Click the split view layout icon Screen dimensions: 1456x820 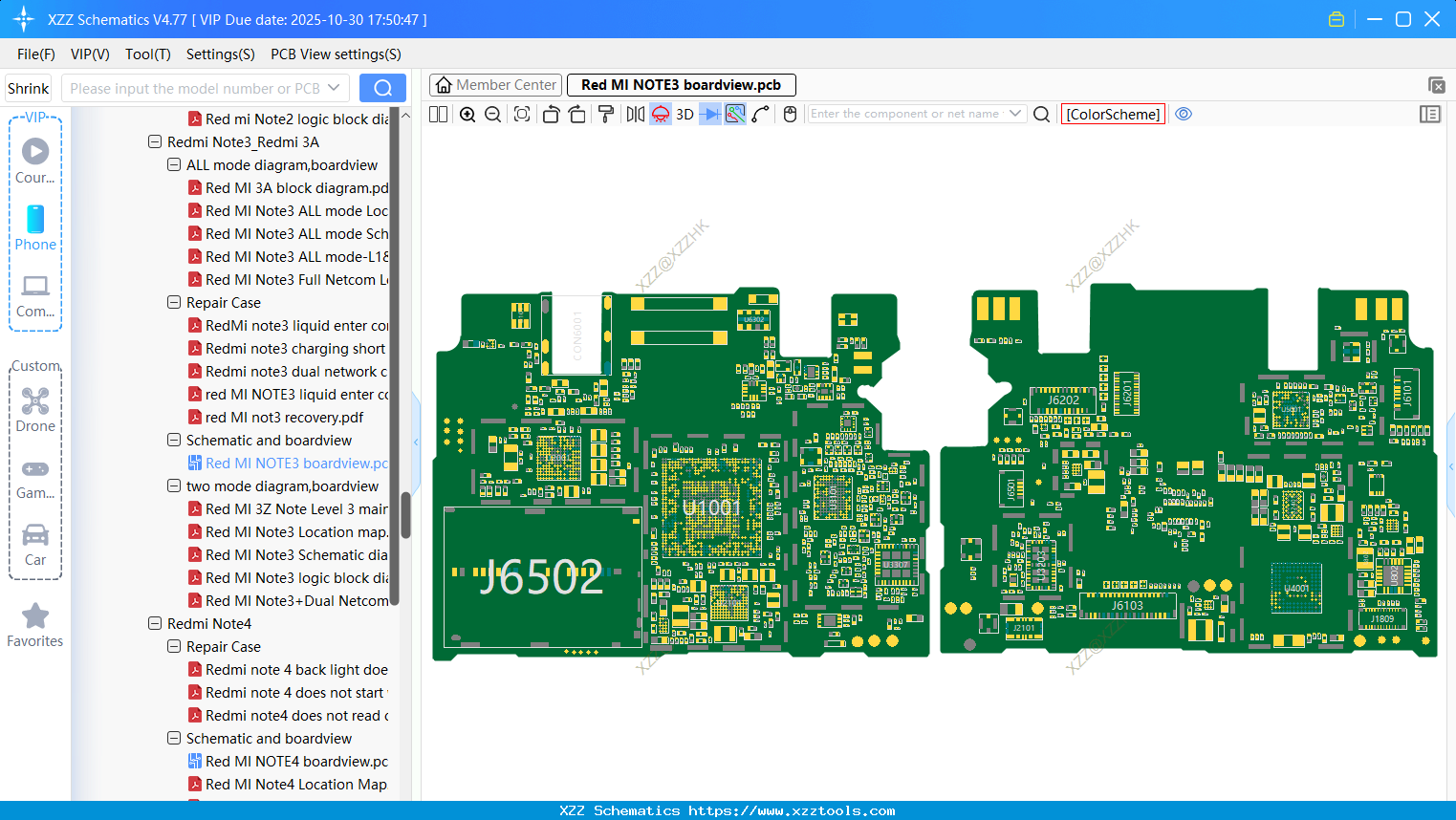(x=438, y=114)
